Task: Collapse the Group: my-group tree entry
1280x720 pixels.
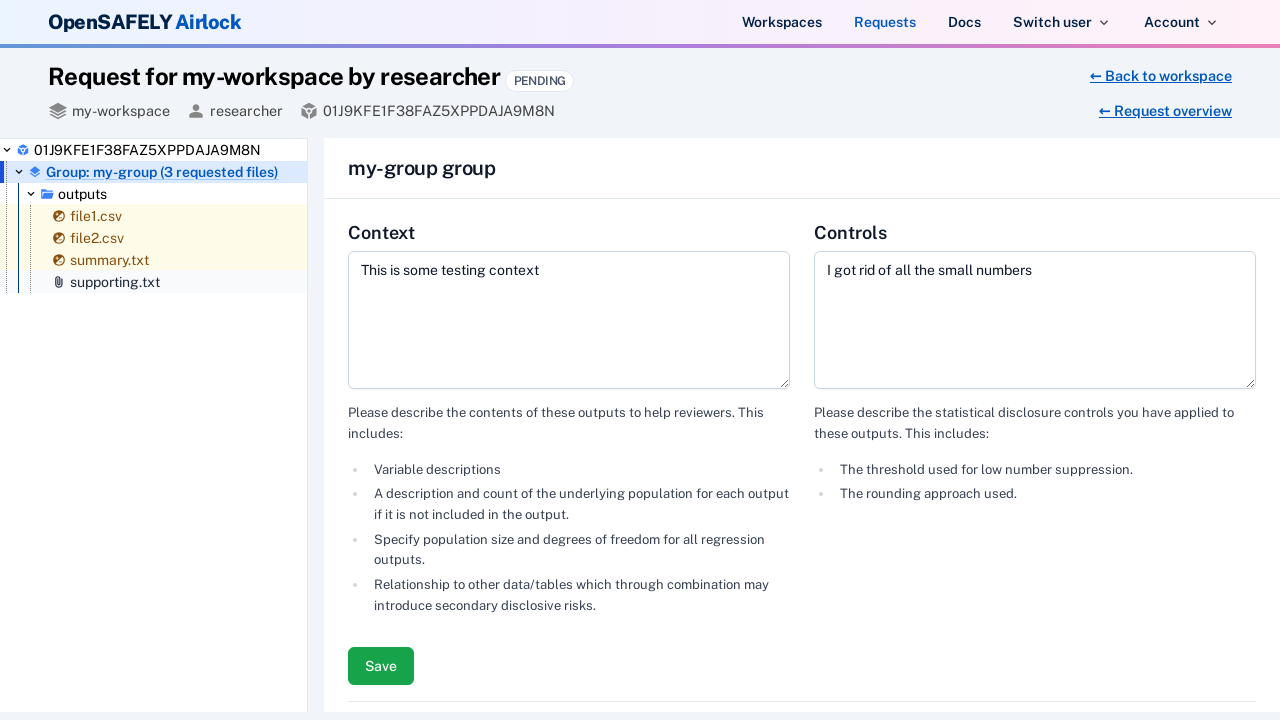Action: coord(18,171)
